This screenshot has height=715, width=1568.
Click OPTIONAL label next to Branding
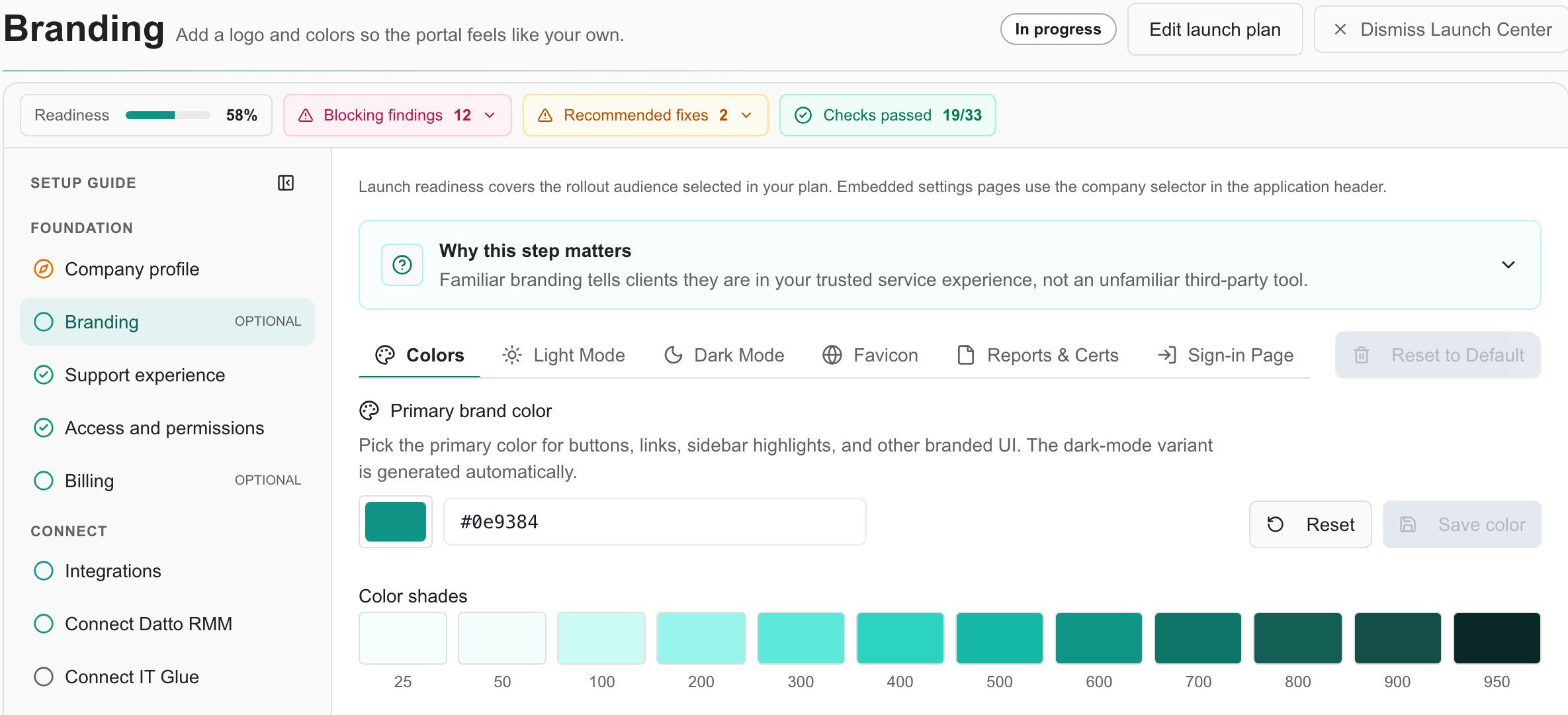268,321
